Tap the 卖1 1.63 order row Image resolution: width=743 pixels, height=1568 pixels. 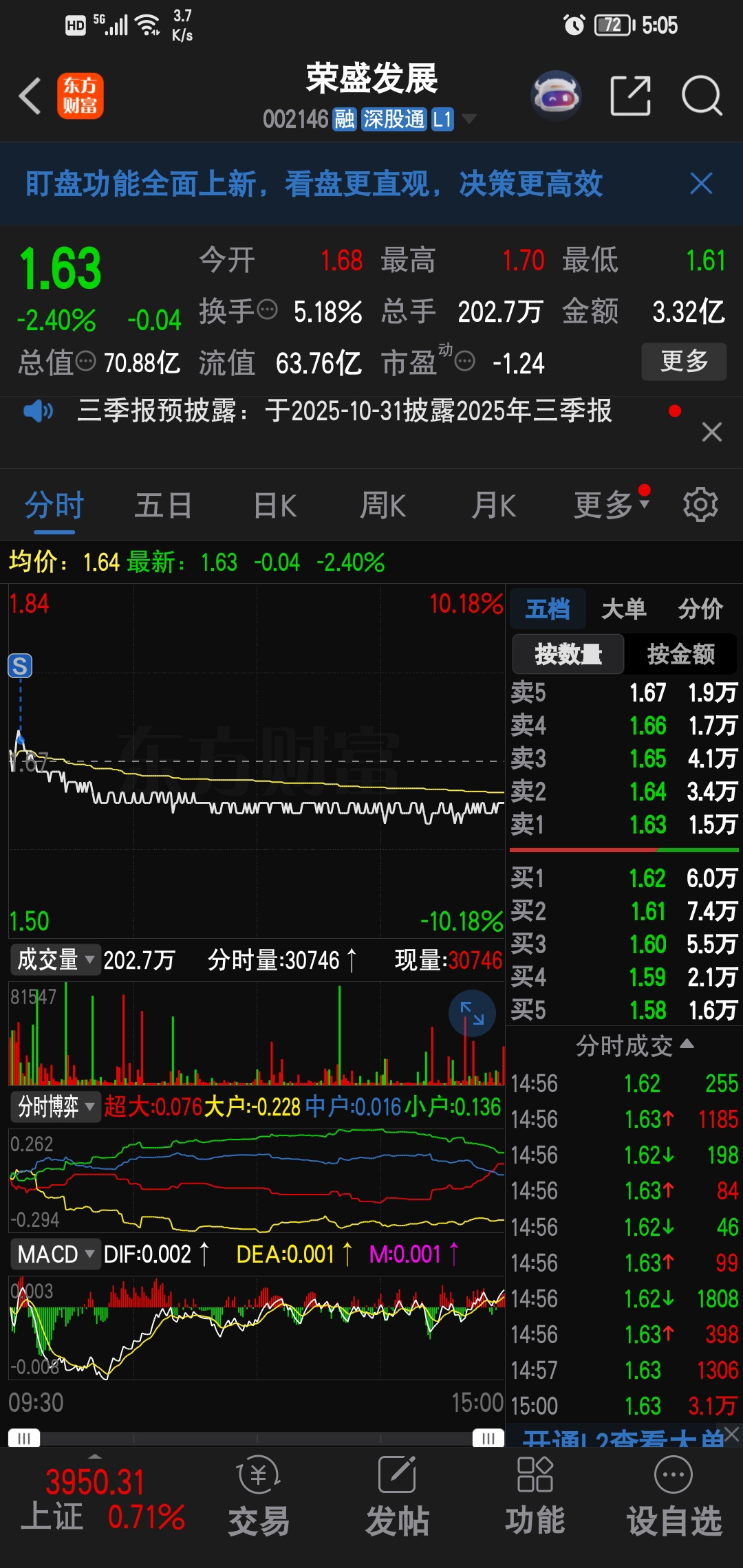[624, 825]
